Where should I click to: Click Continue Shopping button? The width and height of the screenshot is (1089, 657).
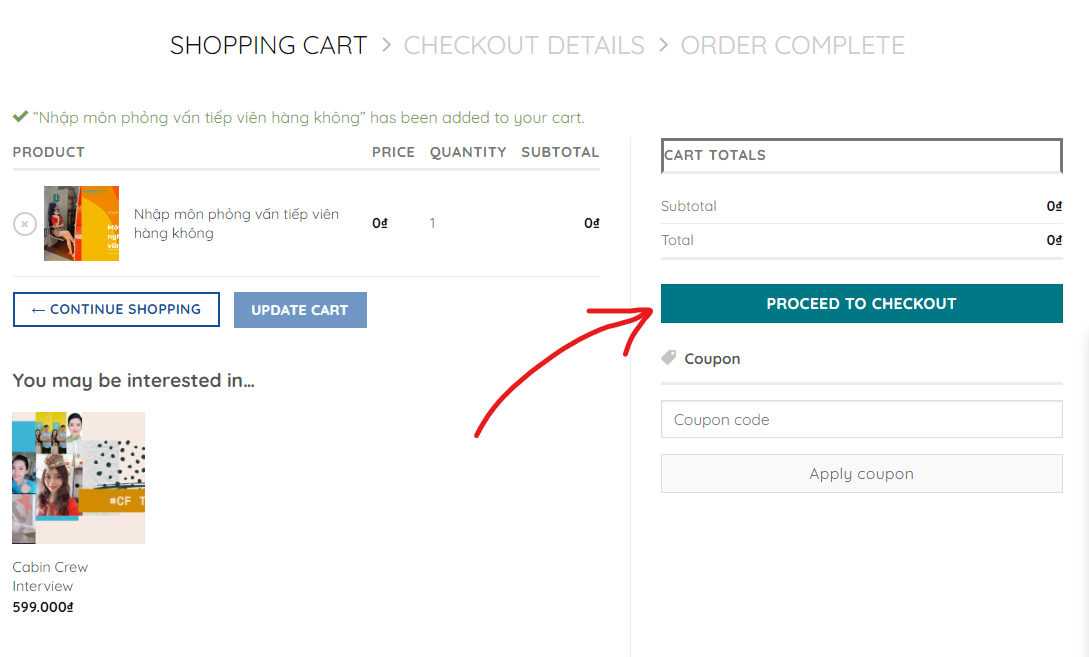click(x=116, y=309)
